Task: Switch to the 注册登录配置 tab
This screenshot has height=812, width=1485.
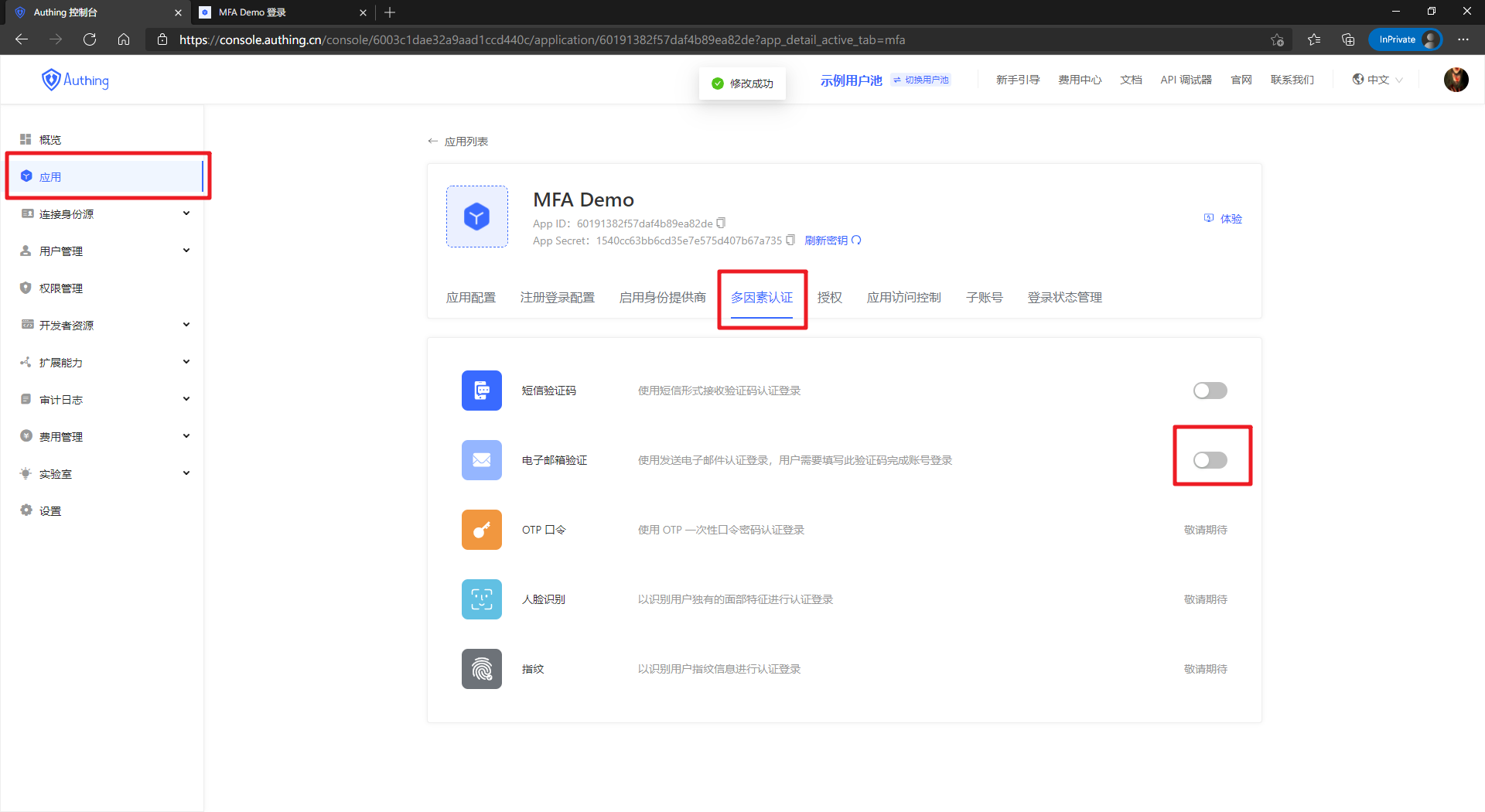Action: click(558, 298)
